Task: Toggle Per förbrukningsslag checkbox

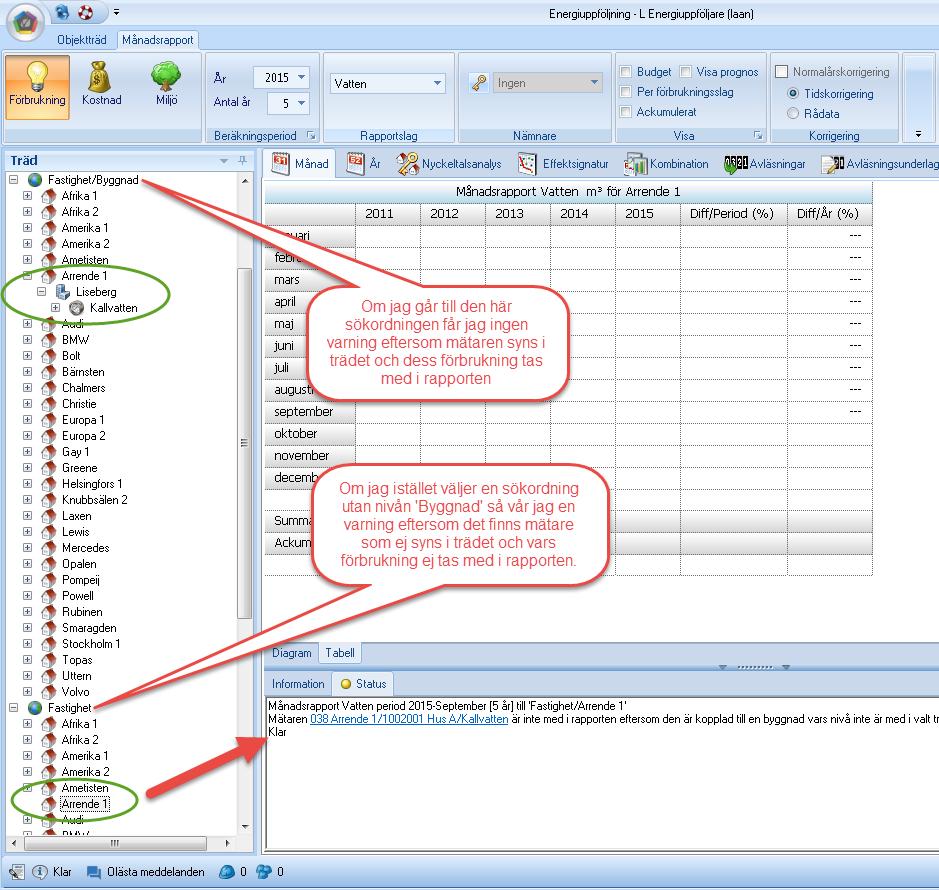Action: [x=625, y=92]
